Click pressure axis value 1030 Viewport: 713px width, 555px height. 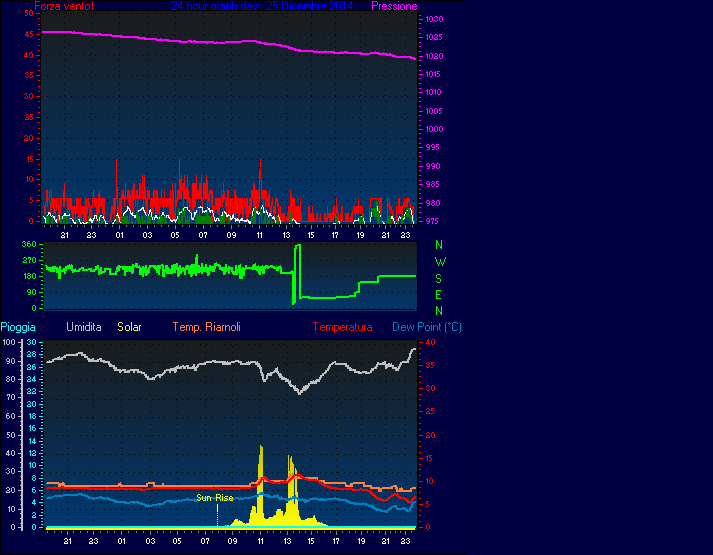coord(434,19)
